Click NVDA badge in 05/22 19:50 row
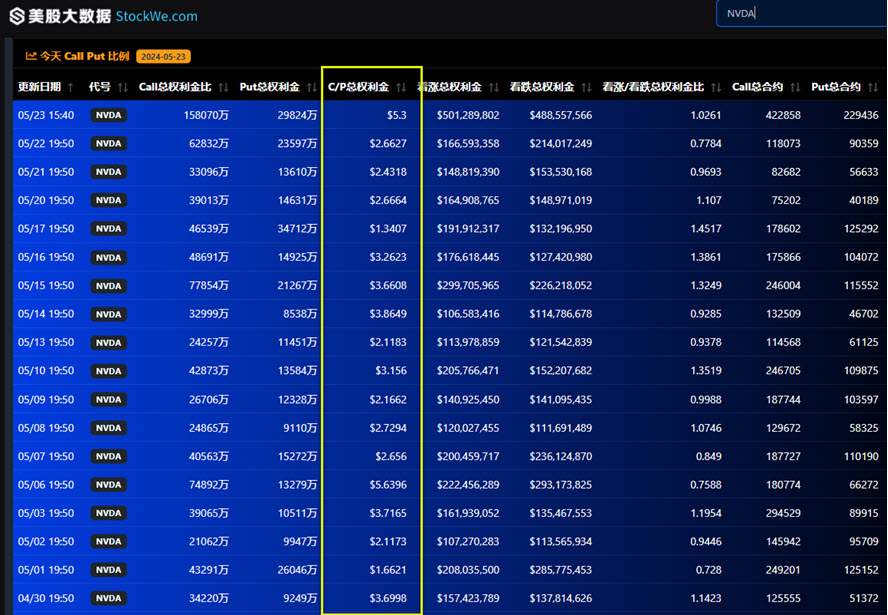888x615 pixels. pyautogui.click(x=109, y=144)
